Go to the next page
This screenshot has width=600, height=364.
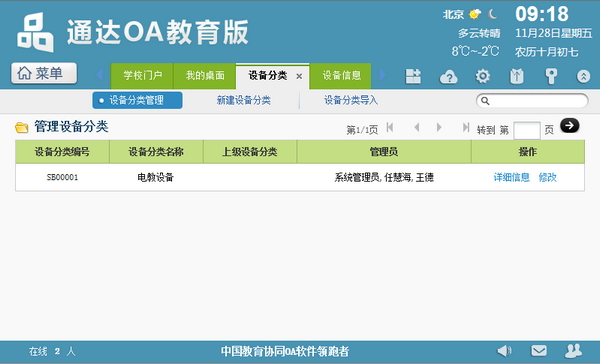(x=439, y=127)
